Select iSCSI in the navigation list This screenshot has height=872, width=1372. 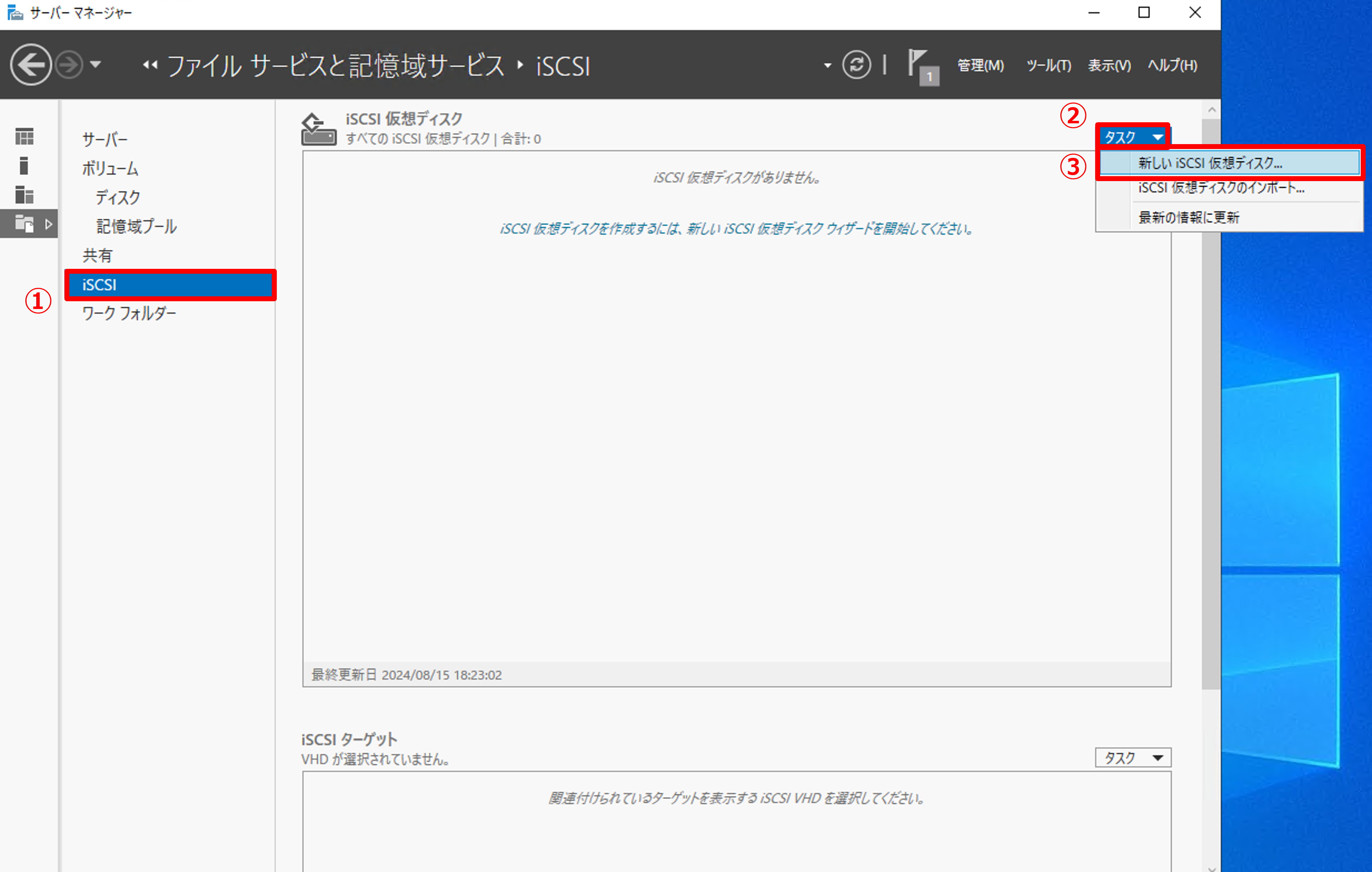click(170, 284)
